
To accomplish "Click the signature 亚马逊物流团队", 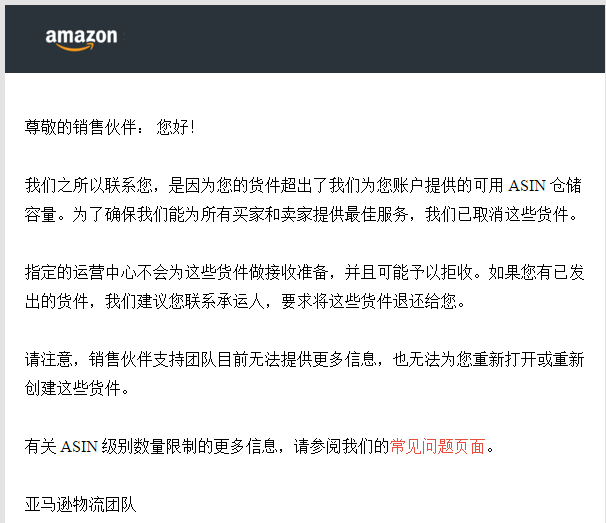I will coord(80,504).
